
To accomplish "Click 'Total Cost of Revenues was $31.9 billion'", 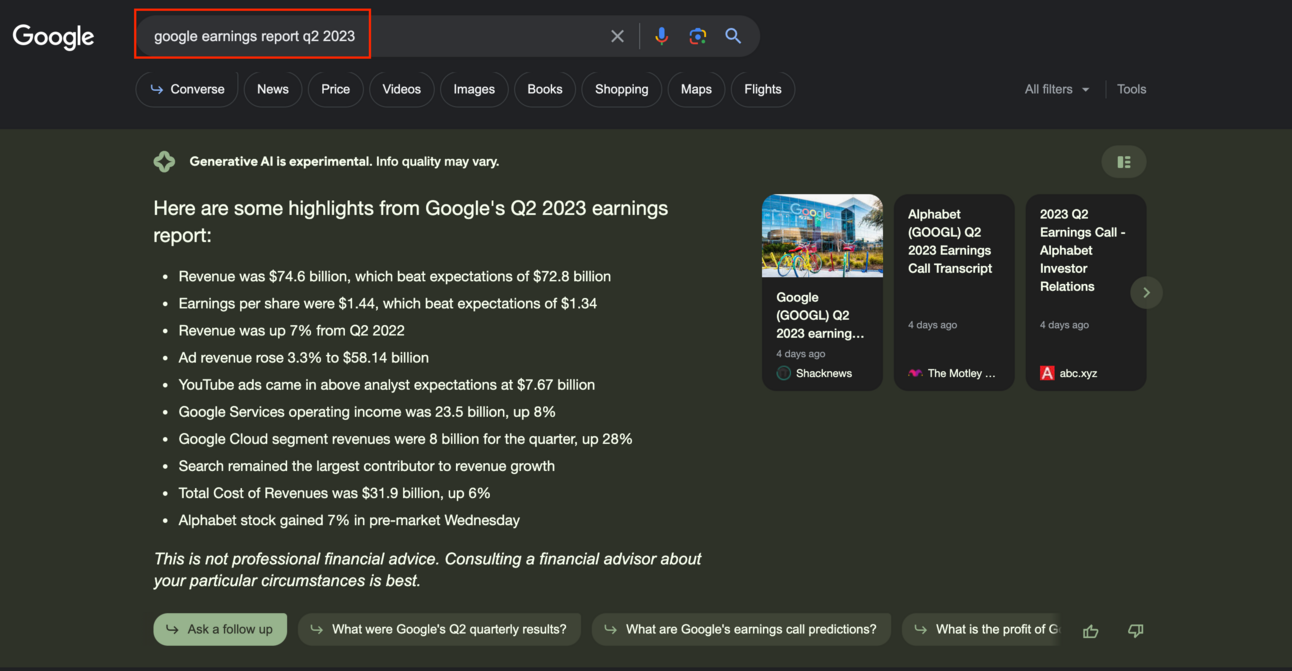I will (334, 492).
